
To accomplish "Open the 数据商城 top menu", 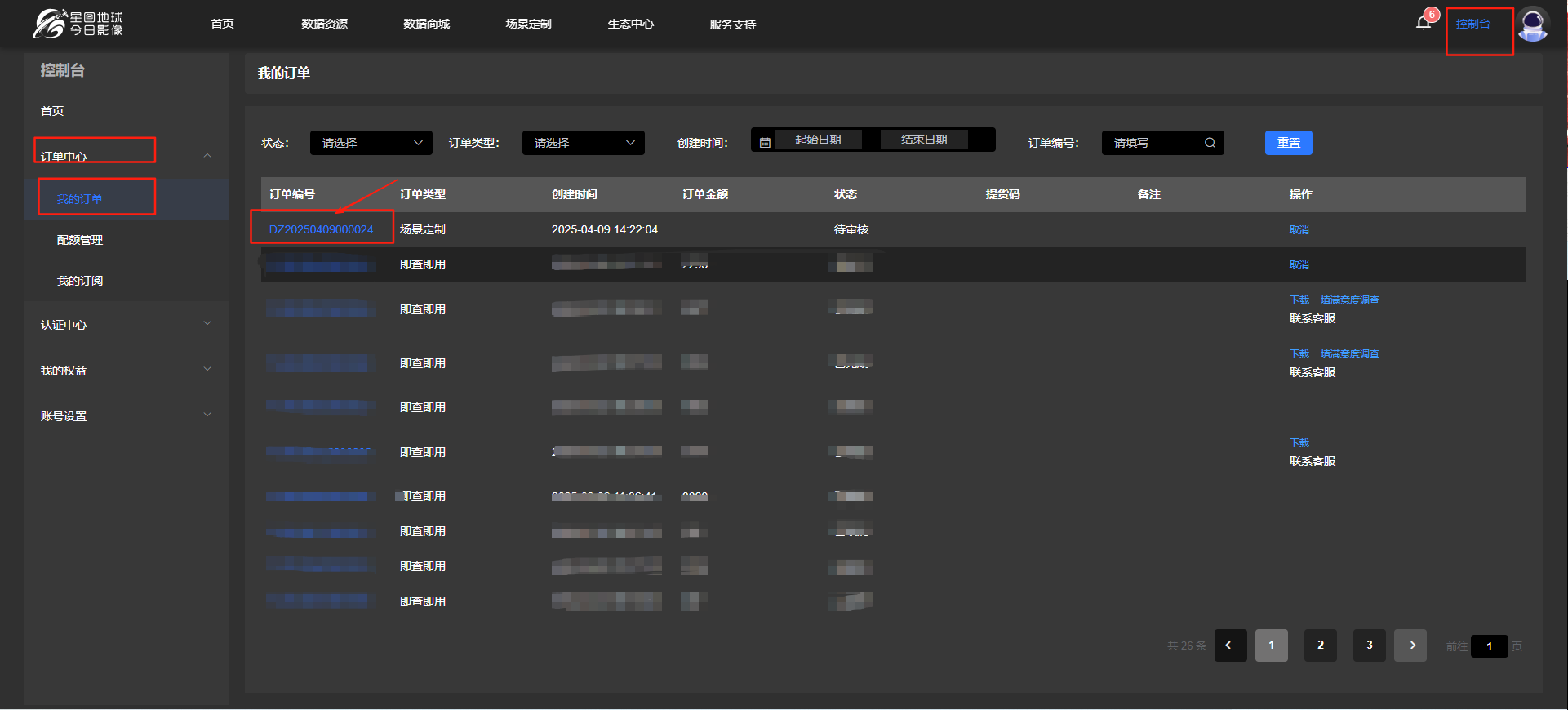I will click(426, 24).
